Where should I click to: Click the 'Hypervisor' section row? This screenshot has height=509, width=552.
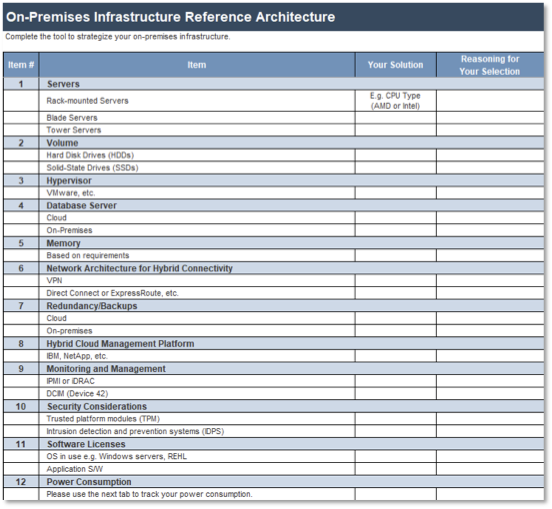click(274, 180)
